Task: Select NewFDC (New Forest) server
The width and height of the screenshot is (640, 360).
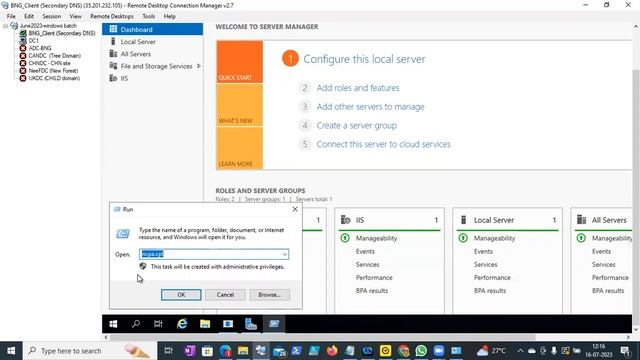Action: (x=53, y=71)
